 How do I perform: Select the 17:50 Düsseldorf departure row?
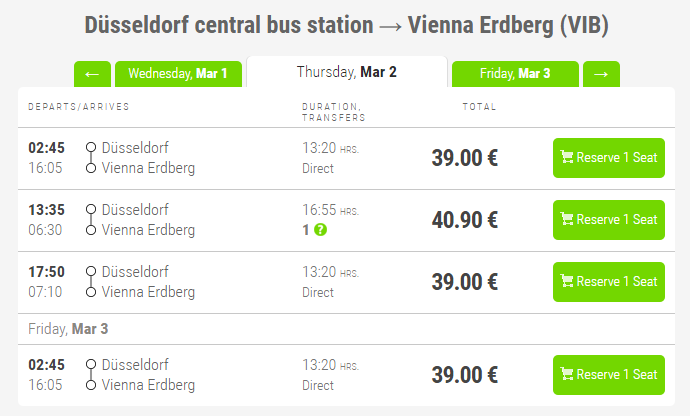coord(135,272)
